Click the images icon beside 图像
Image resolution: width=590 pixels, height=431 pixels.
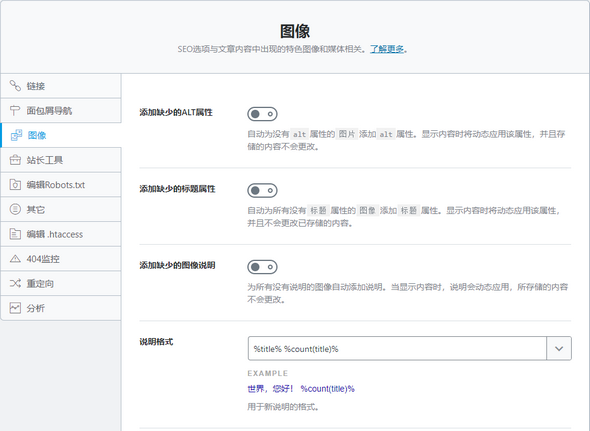[x=16, y=135]
